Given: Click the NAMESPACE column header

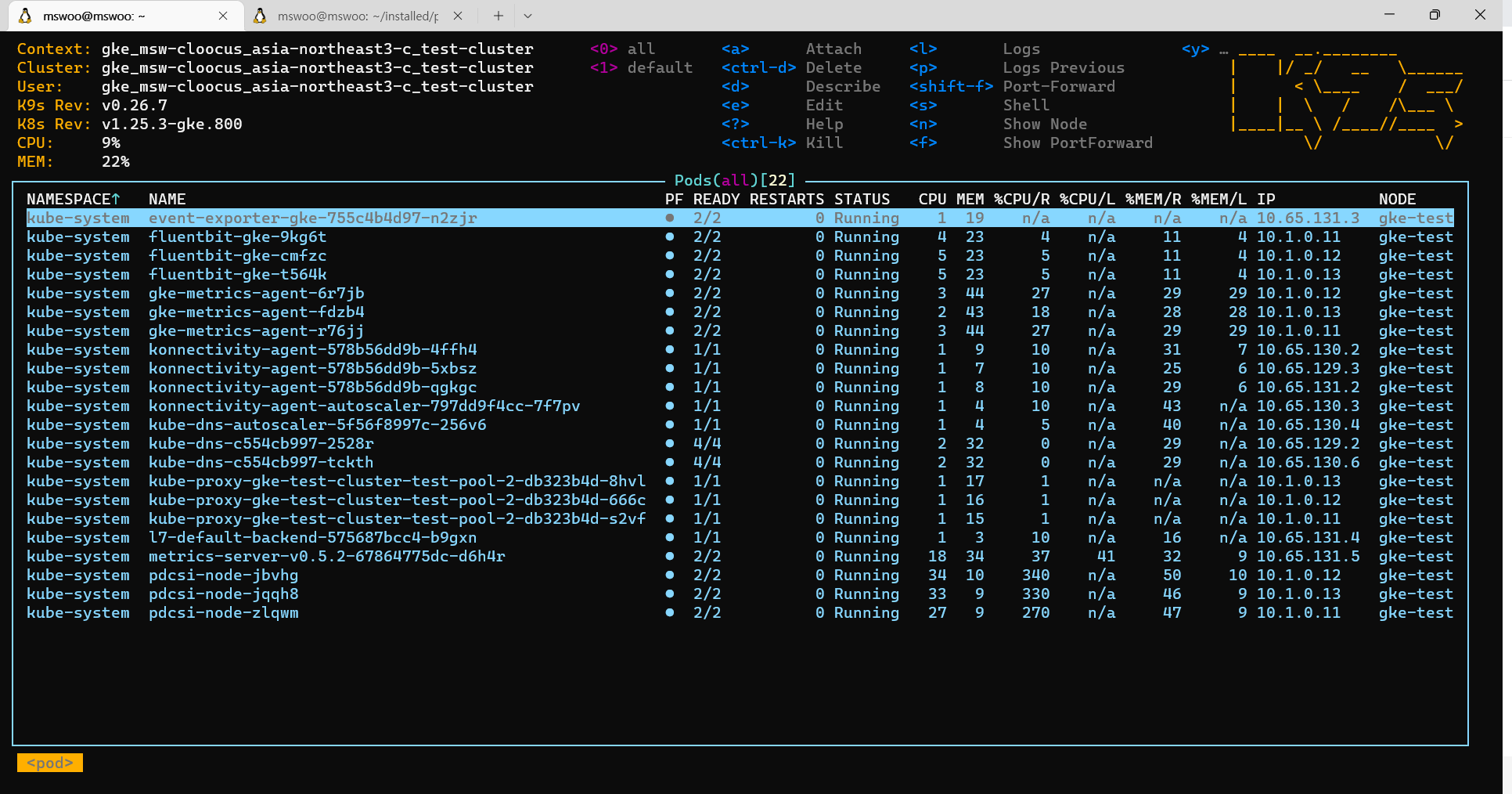Looking at the screenshot, I should coord(74,199).
